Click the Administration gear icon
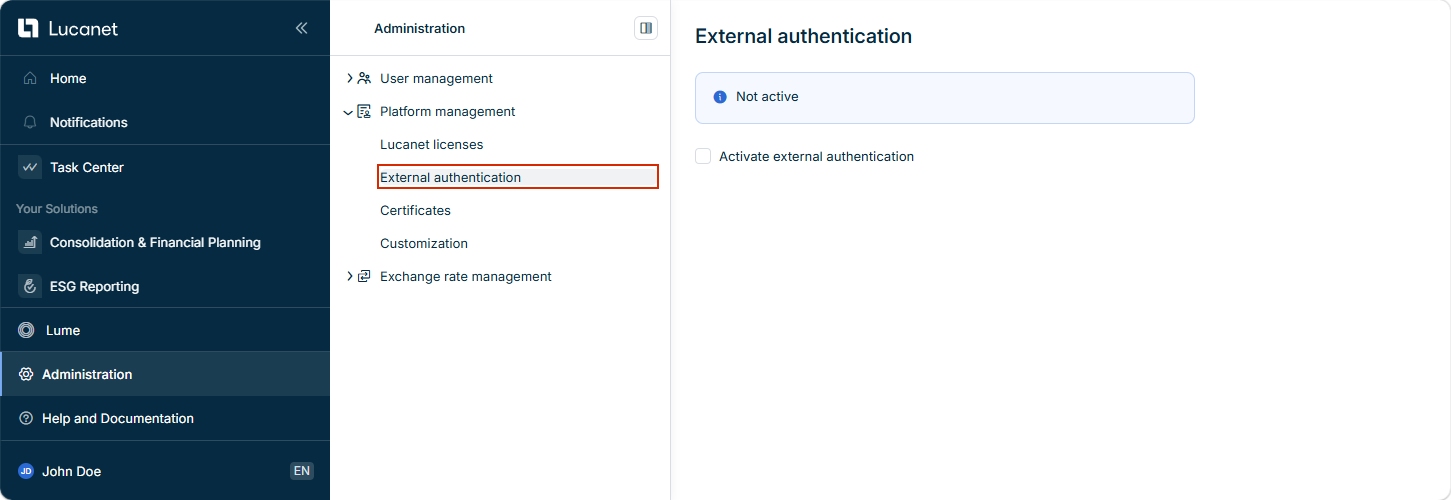 tap(26, 374)
